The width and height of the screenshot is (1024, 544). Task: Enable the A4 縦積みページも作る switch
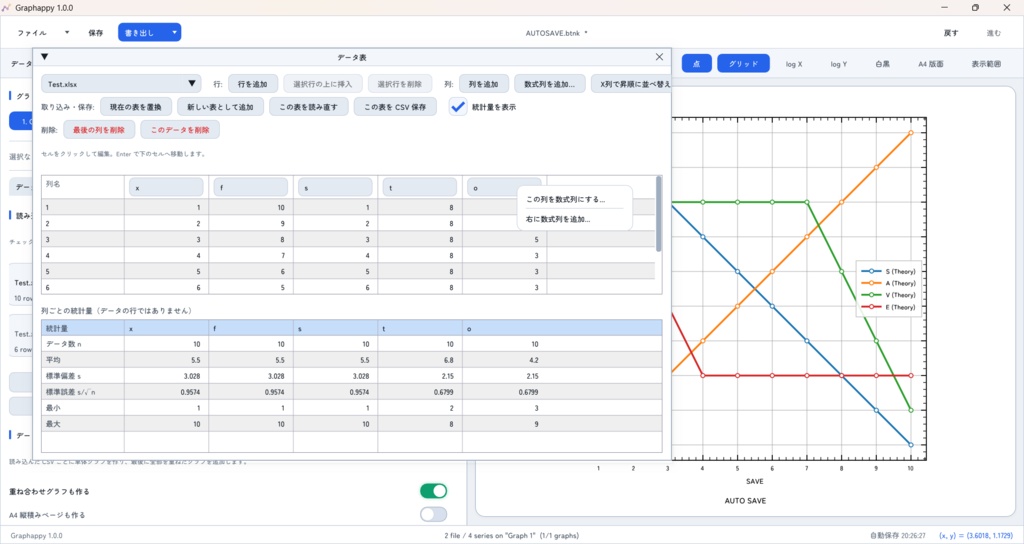coord(434,514)
